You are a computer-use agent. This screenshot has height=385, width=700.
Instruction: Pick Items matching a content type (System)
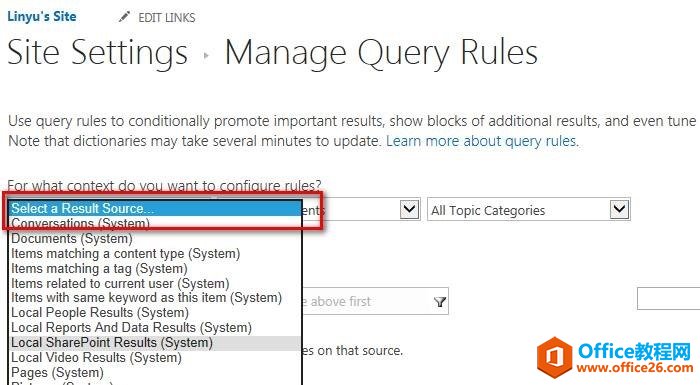tap(155, 253)
